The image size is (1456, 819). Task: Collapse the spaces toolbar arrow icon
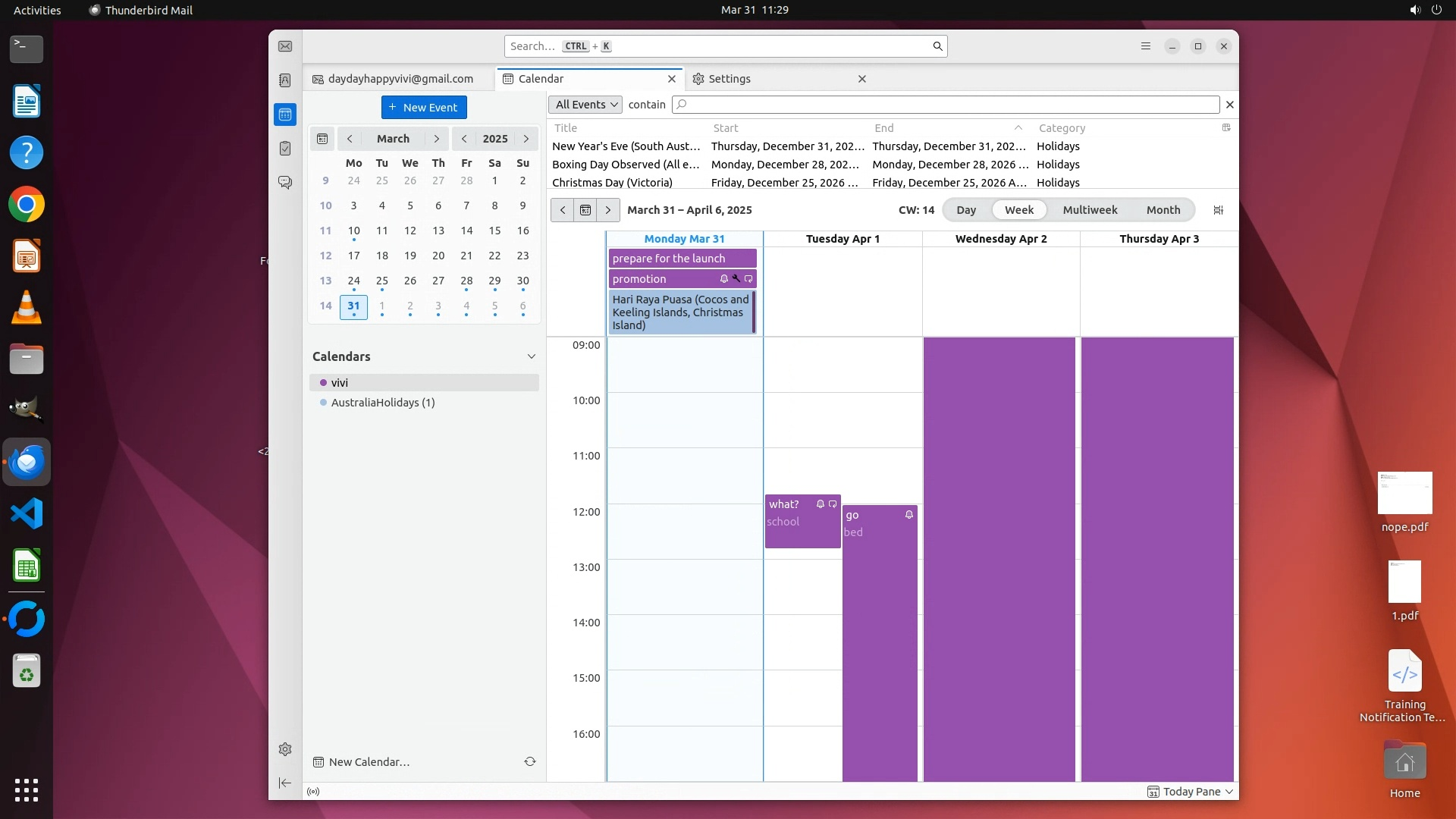click(x=285, y=783)
